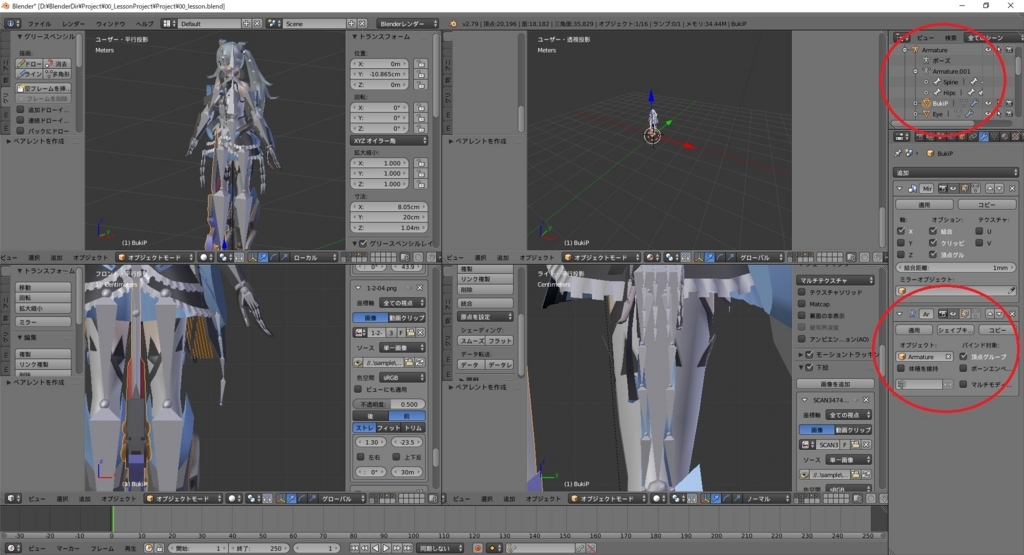1024x555 pixels.
Task: Enable the Mirror axis Y checkbox
Action: 901,243
